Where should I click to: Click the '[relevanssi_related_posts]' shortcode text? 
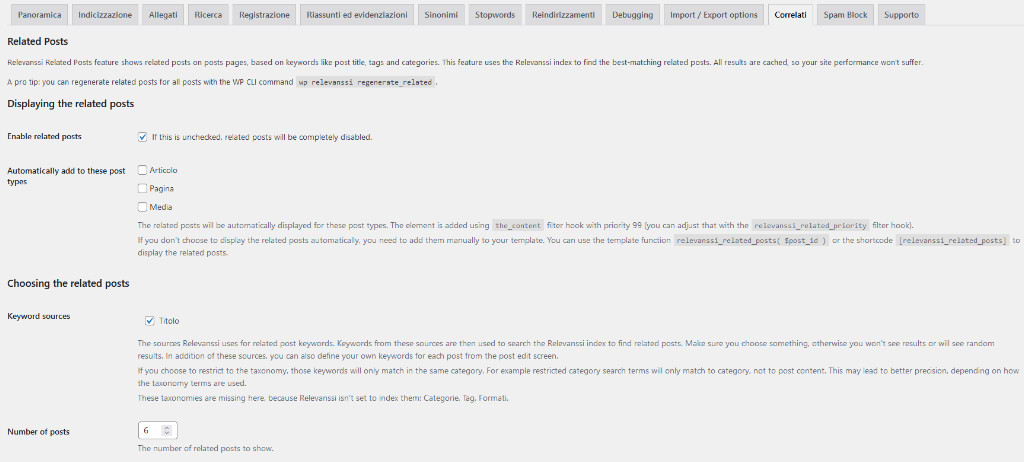(x=952, y=240)
